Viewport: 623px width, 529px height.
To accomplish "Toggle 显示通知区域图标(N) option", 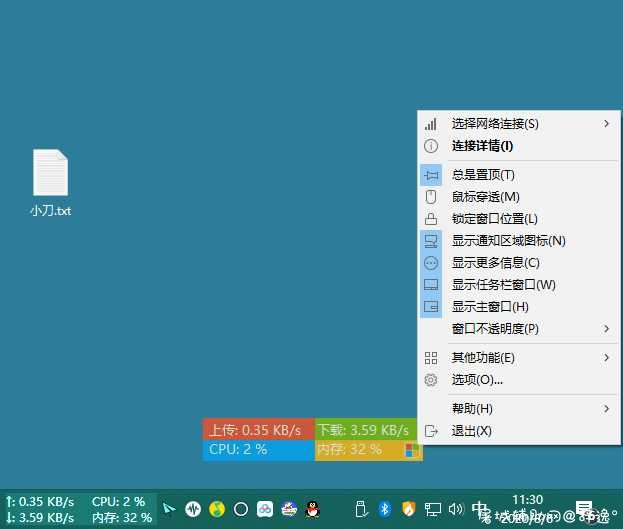I will pyautogui.click(x=519, y=241).
